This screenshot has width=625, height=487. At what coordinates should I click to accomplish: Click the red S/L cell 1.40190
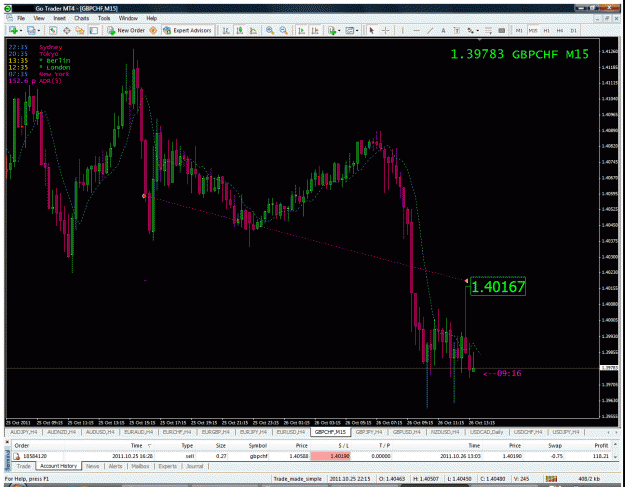(x=330, y=456)
